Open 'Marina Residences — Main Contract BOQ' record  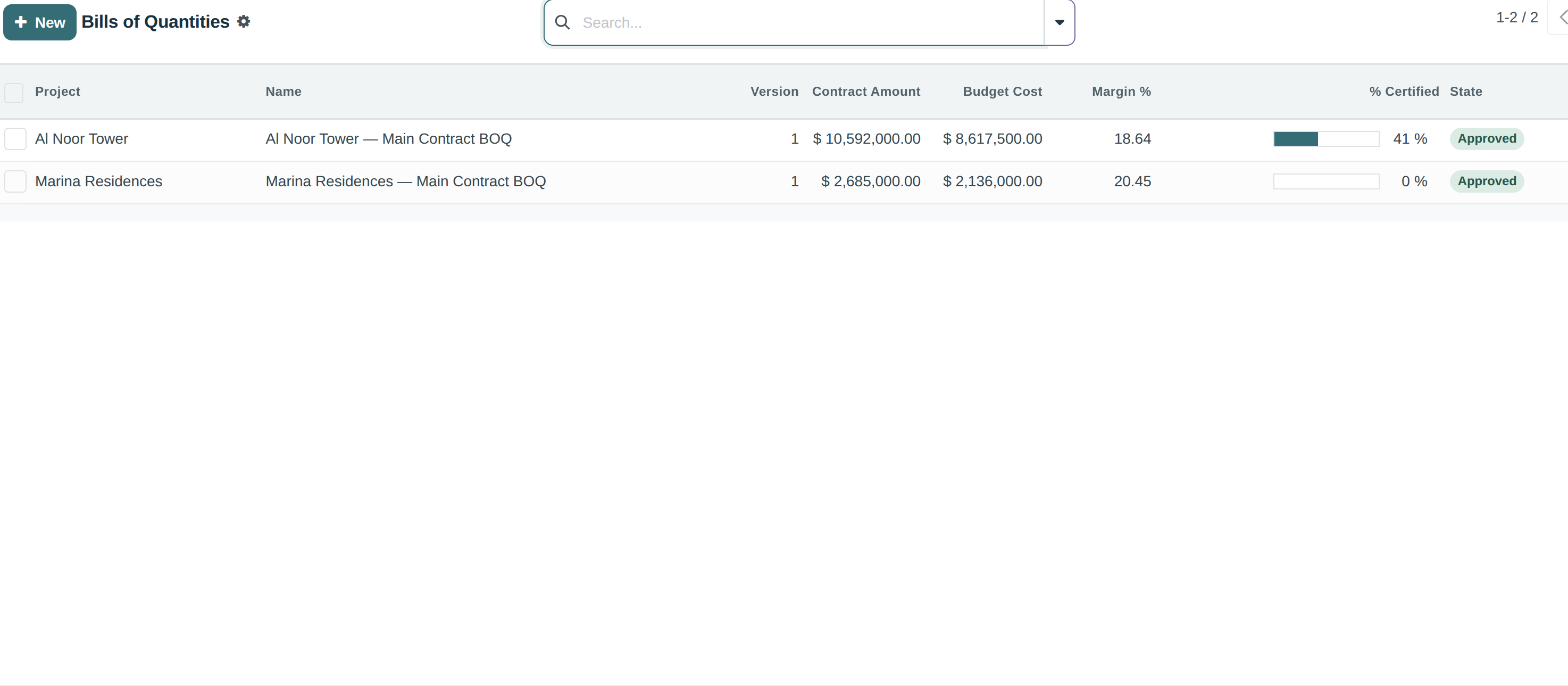[405, 181]
